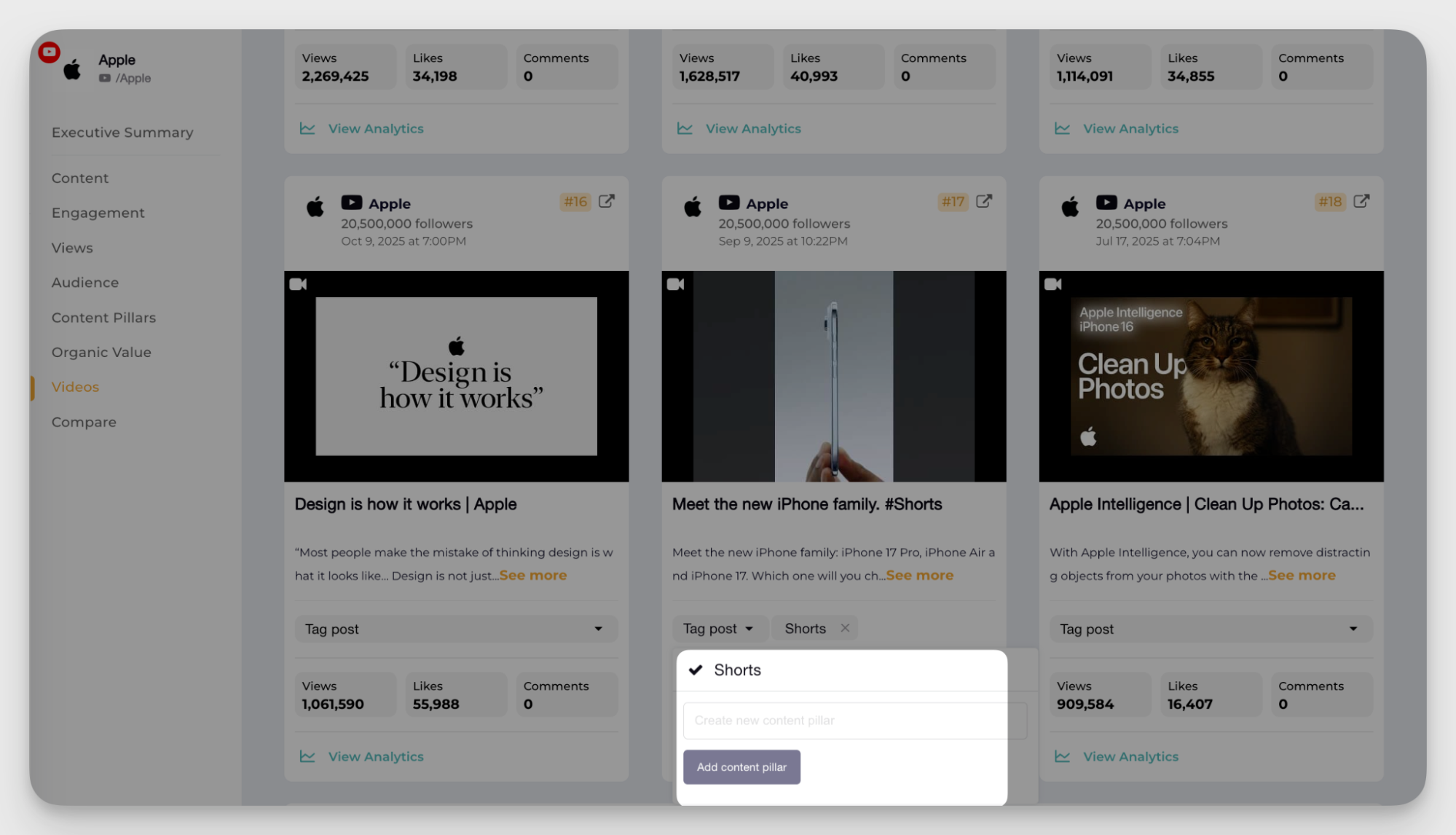Click camera badge on Clean Up Photos thumbnail

(x=1052, y=283)
